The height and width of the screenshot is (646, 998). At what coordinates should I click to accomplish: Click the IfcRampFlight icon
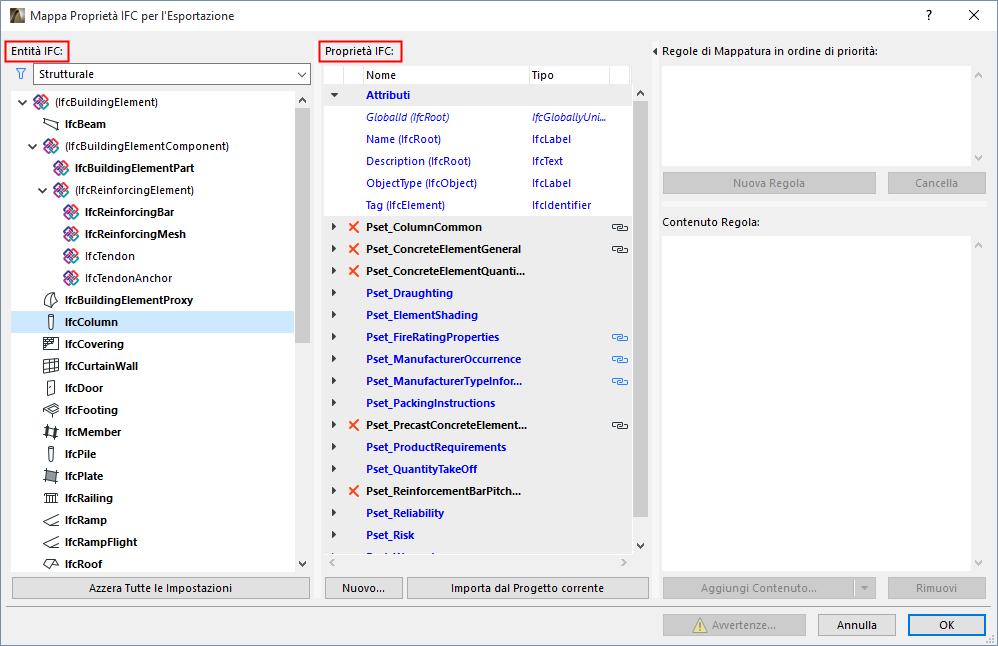(x=51, y=542)
